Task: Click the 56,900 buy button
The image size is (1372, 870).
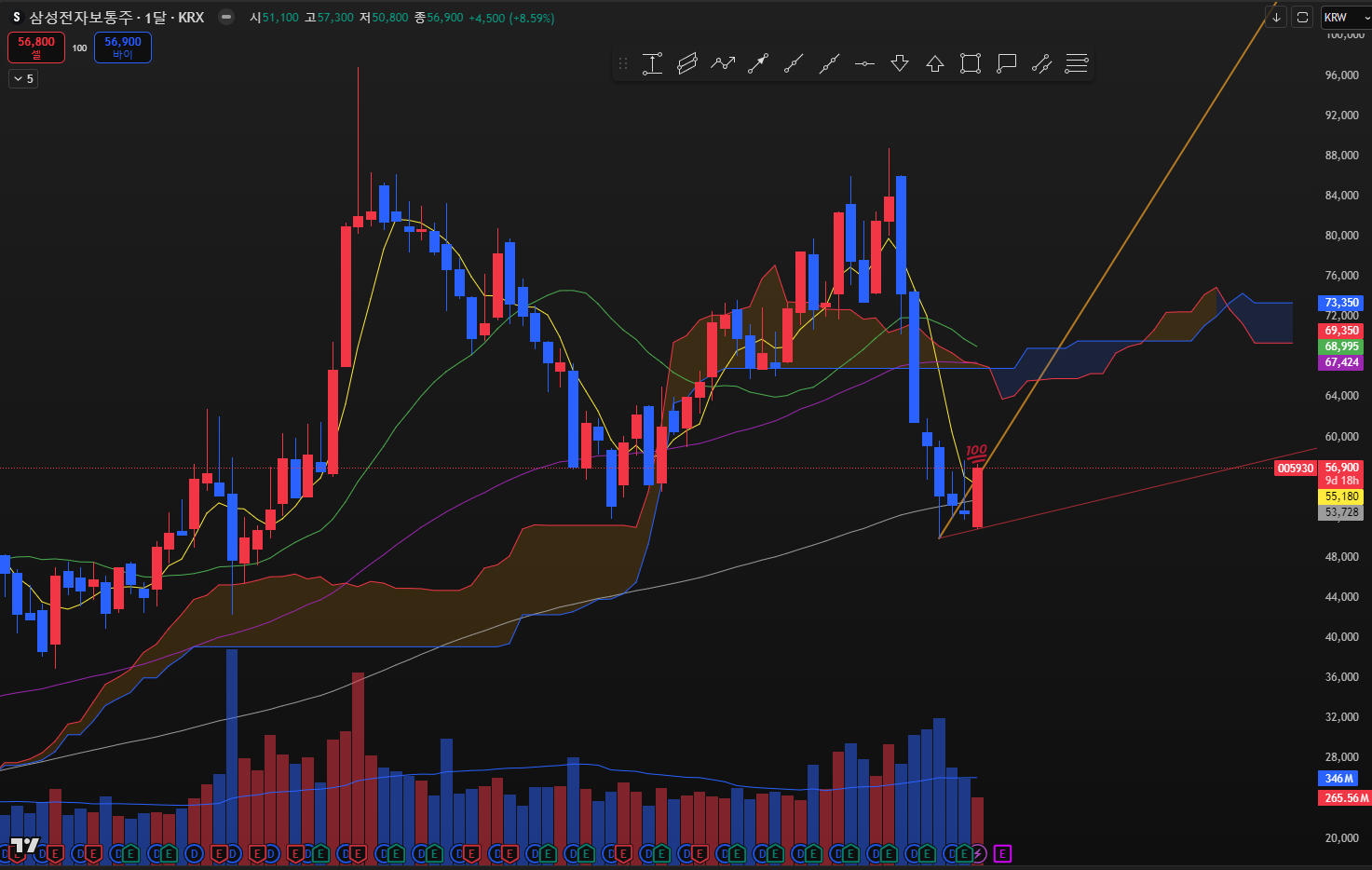Action: coord(123,48)
